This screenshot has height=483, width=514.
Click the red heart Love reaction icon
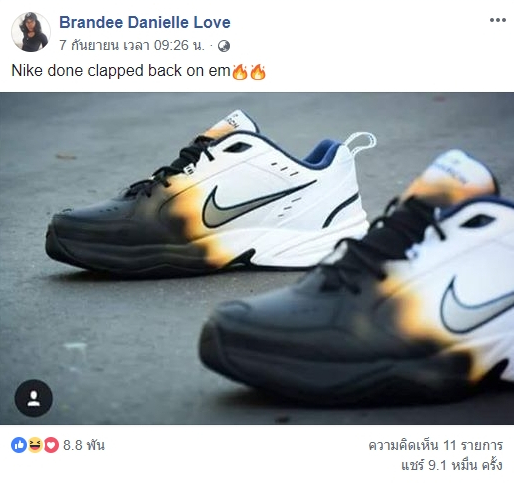coord(51,445)
